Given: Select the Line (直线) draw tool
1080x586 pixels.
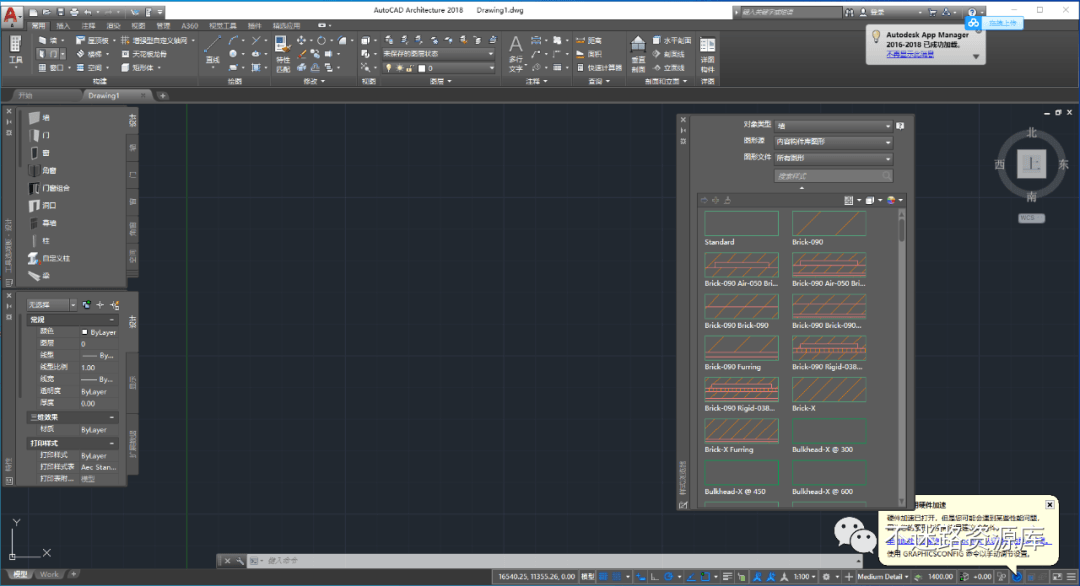Looking at the screenshot, I should tap(212, 51).
